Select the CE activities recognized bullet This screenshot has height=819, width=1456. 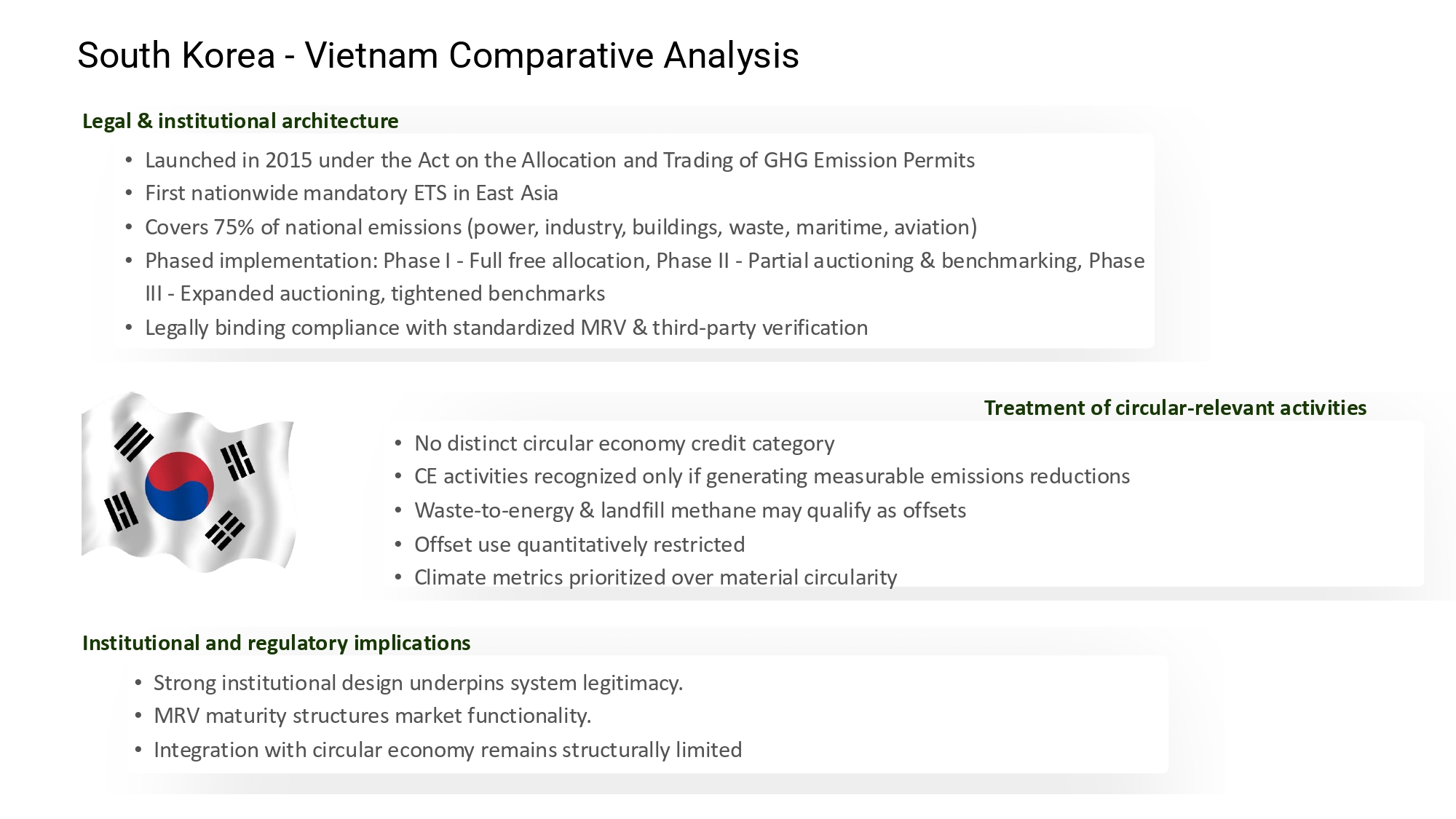(x=772, y=476)
